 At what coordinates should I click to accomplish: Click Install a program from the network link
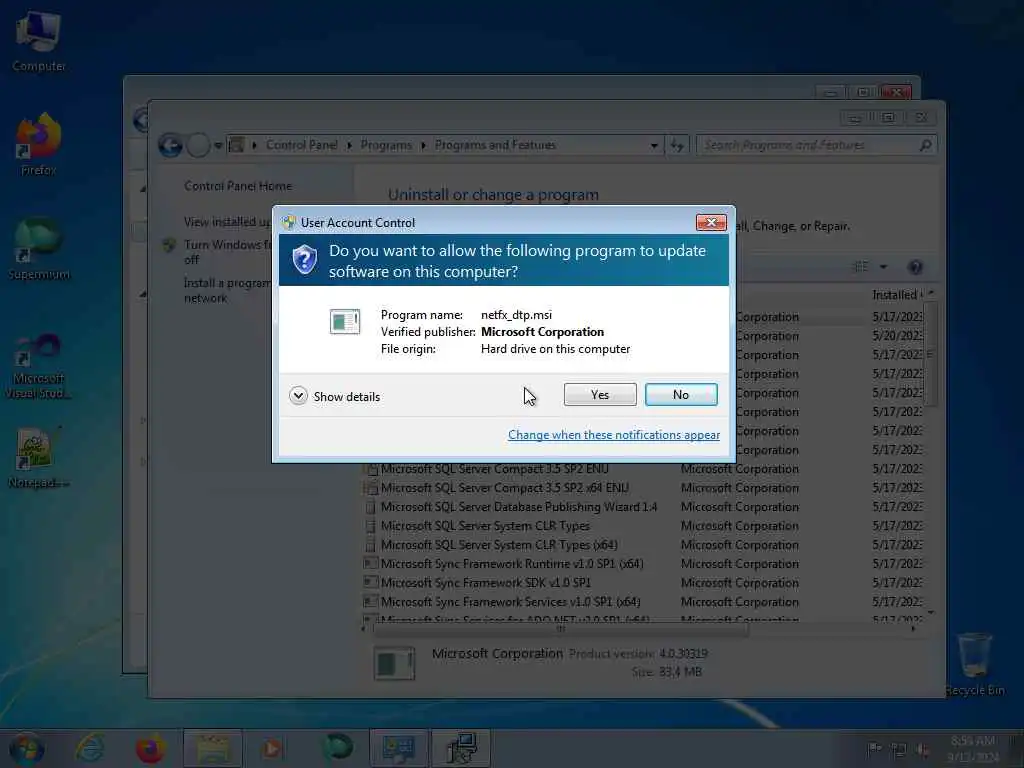click(x=227, y=290)
